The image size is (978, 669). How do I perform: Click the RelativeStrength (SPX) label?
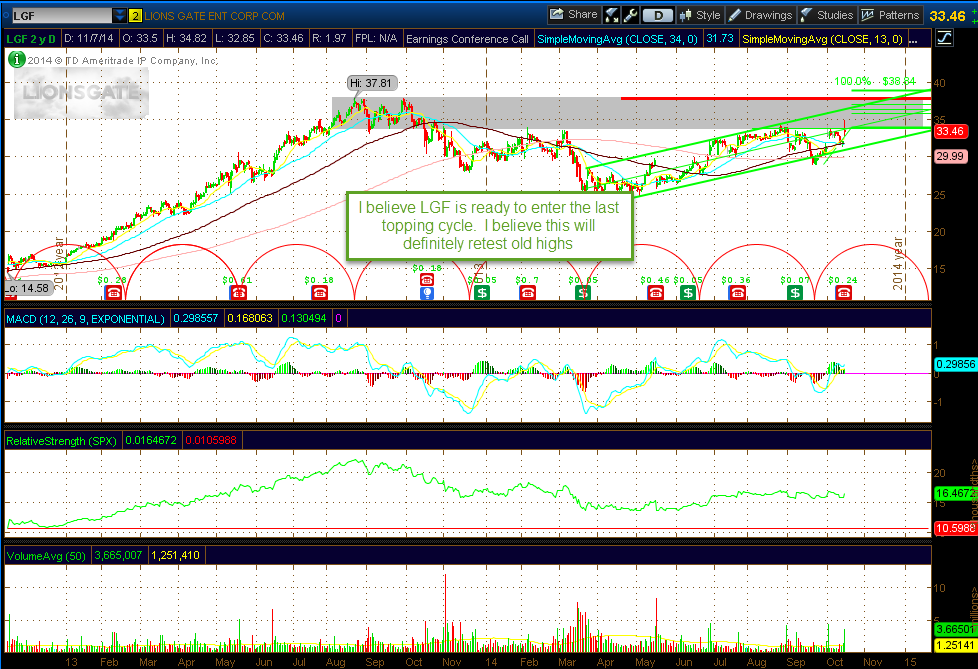(x=62, y=441)
